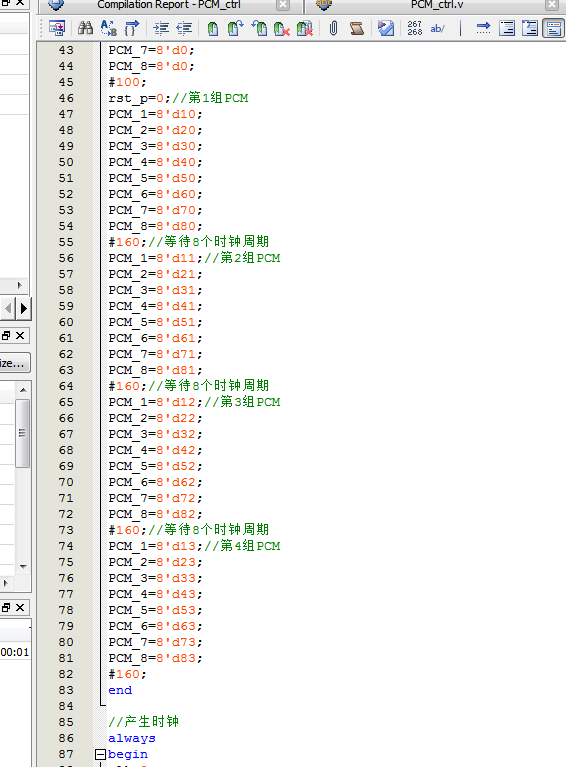
Task: Jump to next bookmark icon
Action: [x=236, y=28]
